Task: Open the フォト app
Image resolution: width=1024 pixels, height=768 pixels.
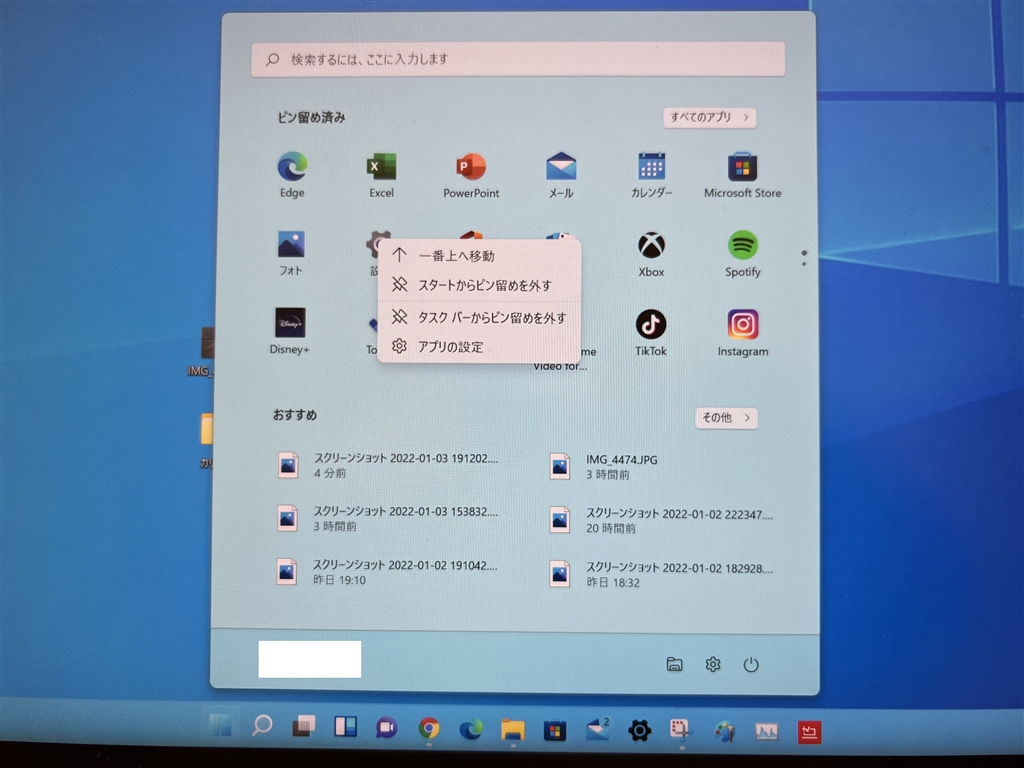Action: click(x=291, y=253)
